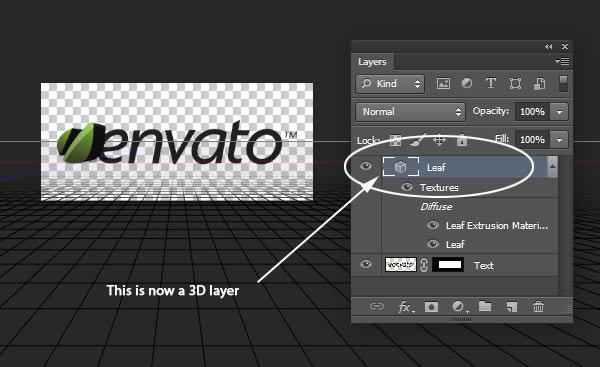Screen dimensions: 600x367
Task: Close the Layers panel
Action: pyautogui.click(x=565, y=46)
